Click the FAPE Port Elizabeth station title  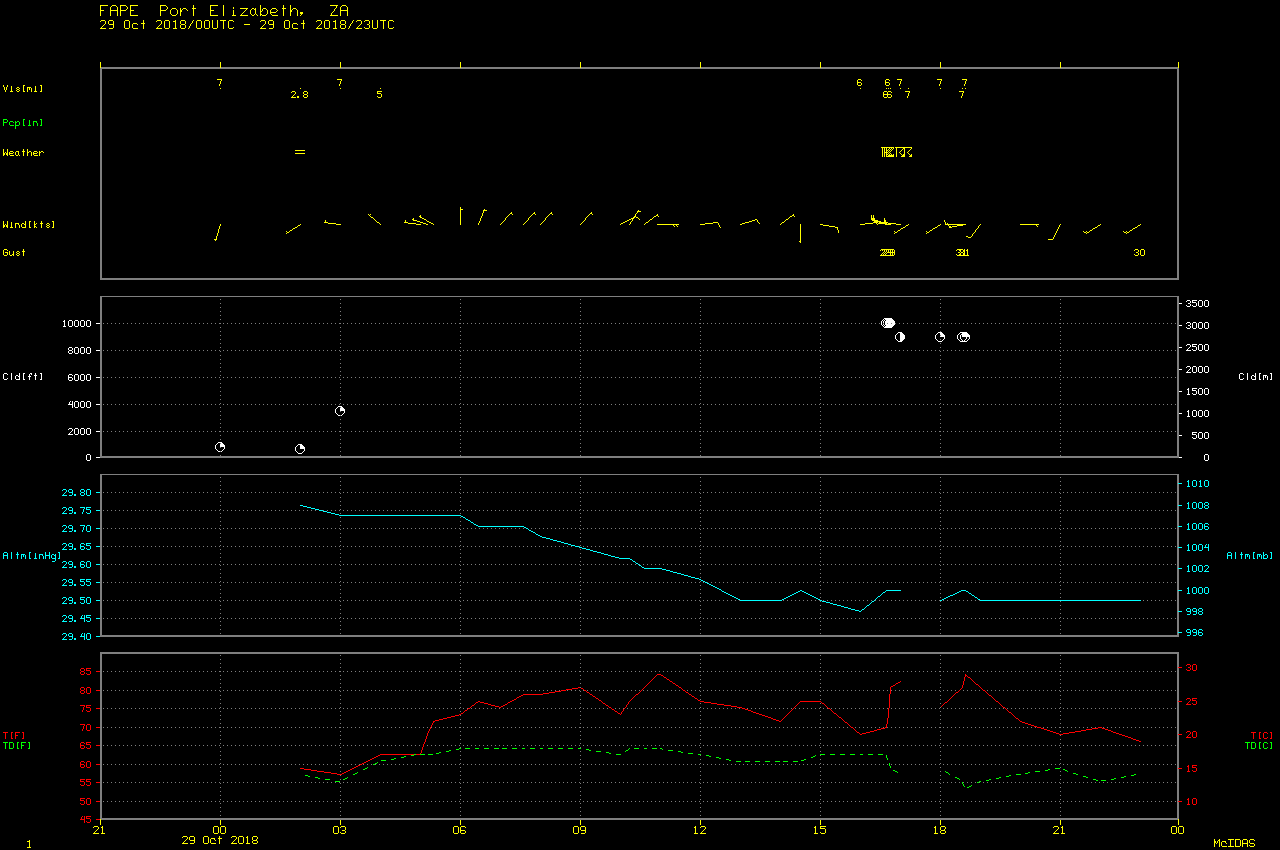(x=223, y=10)
